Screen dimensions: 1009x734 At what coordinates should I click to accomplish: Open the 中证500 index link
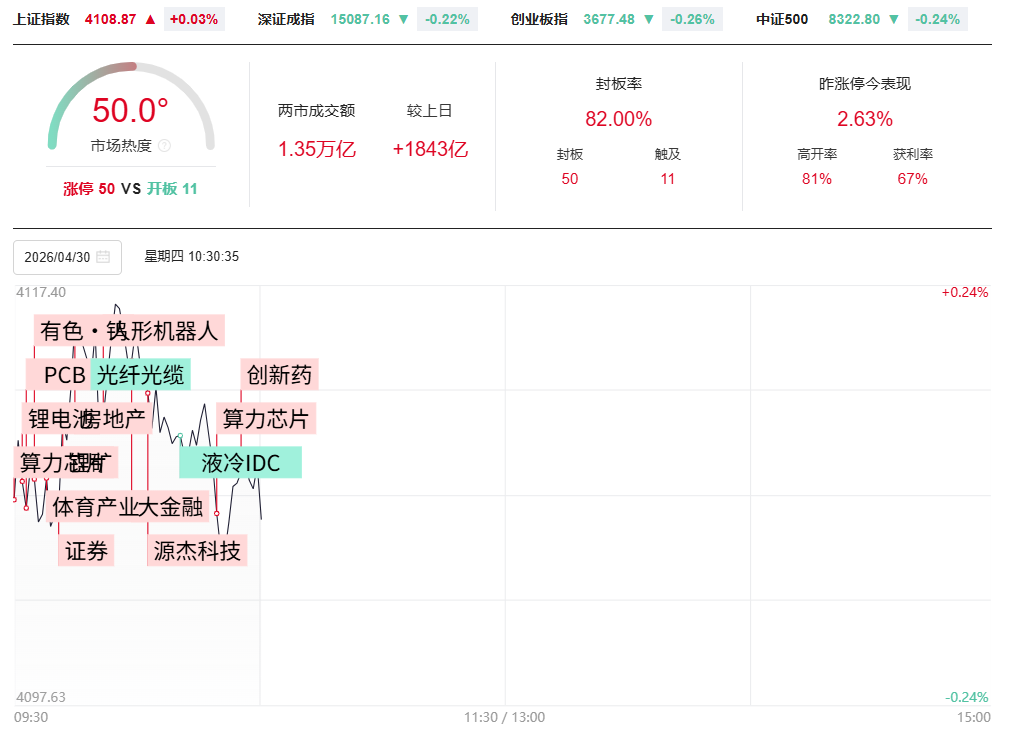(783, 19)
